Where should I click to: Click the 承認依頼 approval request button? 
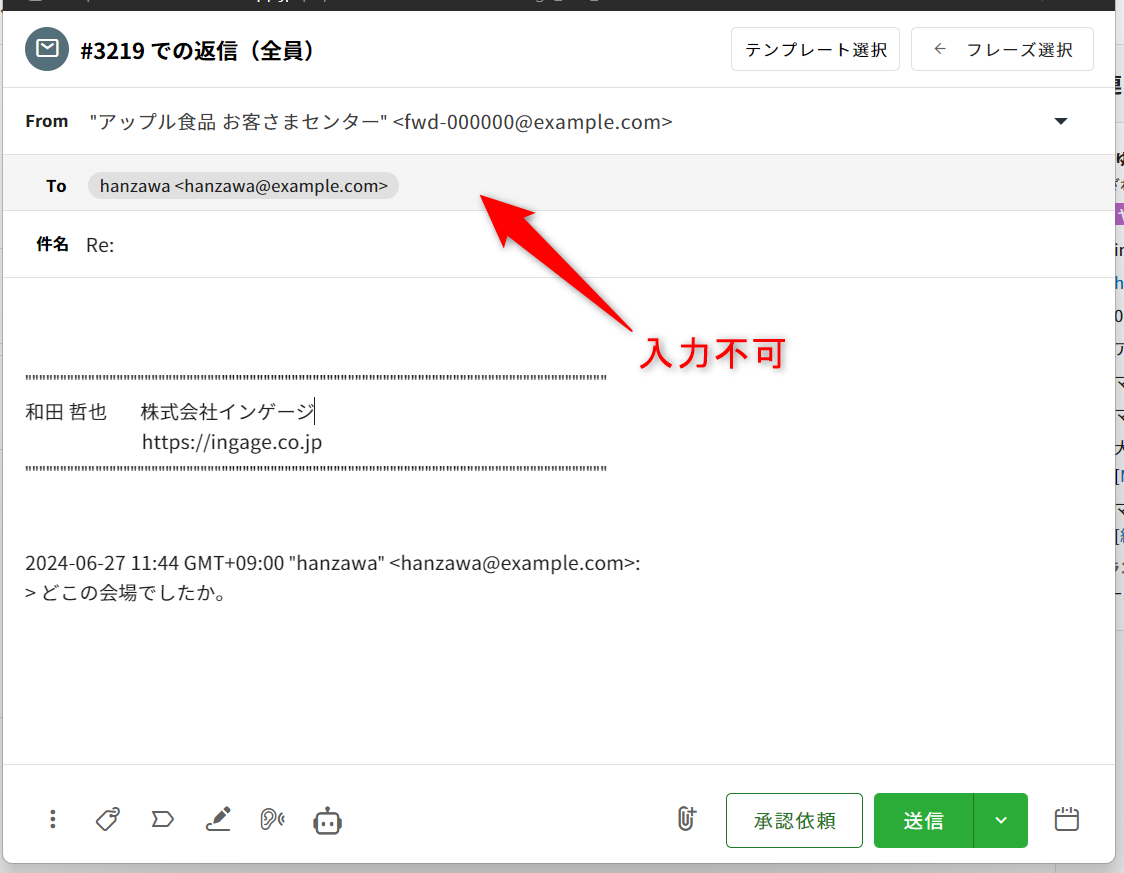794,820
